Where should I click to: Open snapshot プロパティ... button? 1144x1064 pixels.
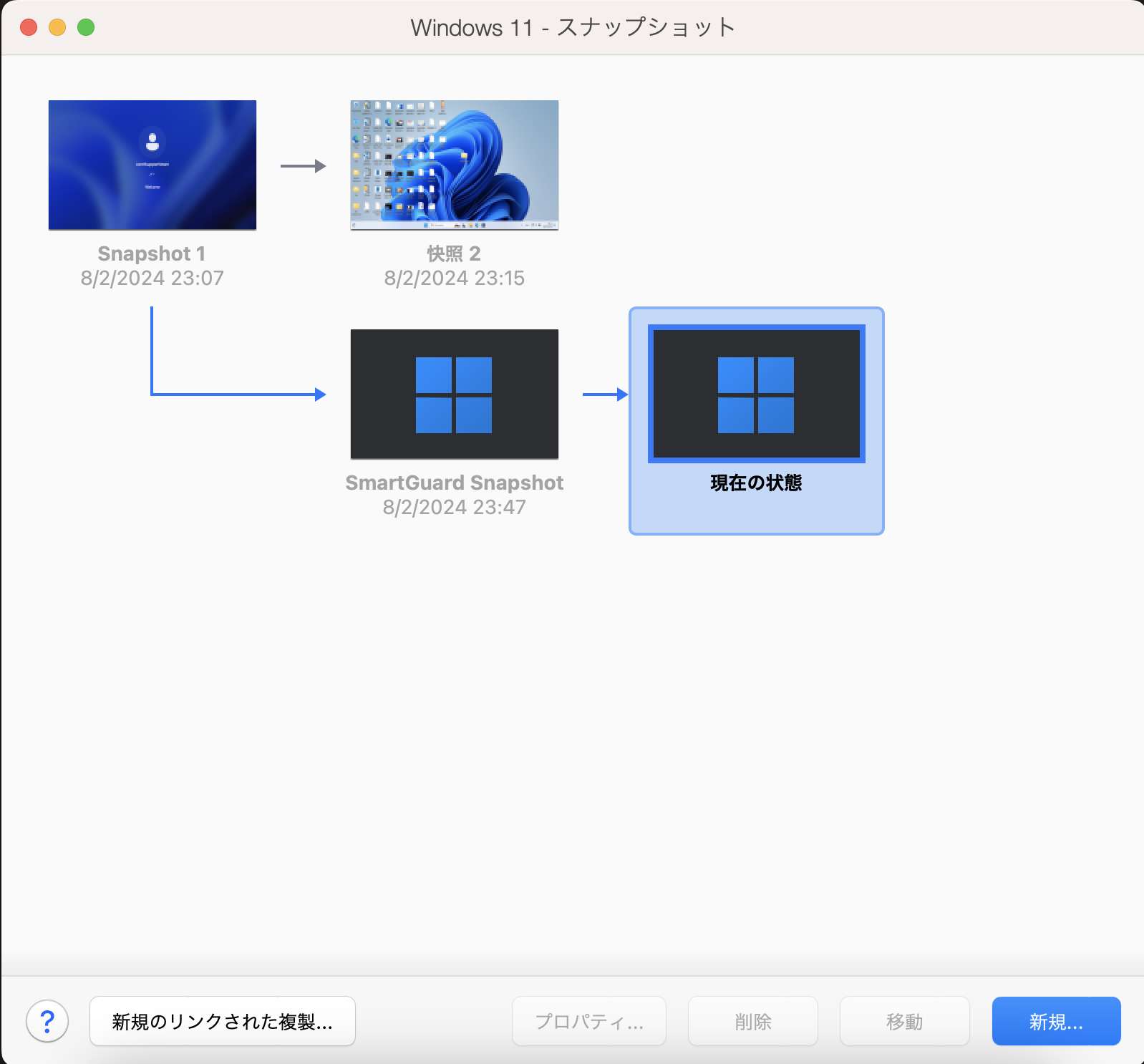tap(588, 1021)
